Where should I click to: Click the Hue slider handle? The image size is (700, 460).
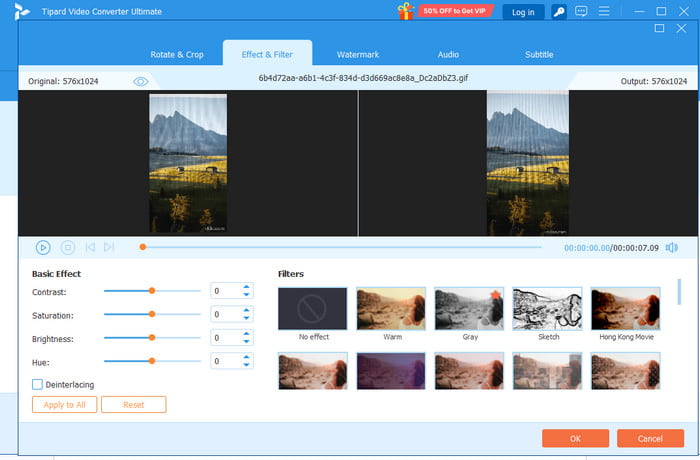(x=152, y=361)
